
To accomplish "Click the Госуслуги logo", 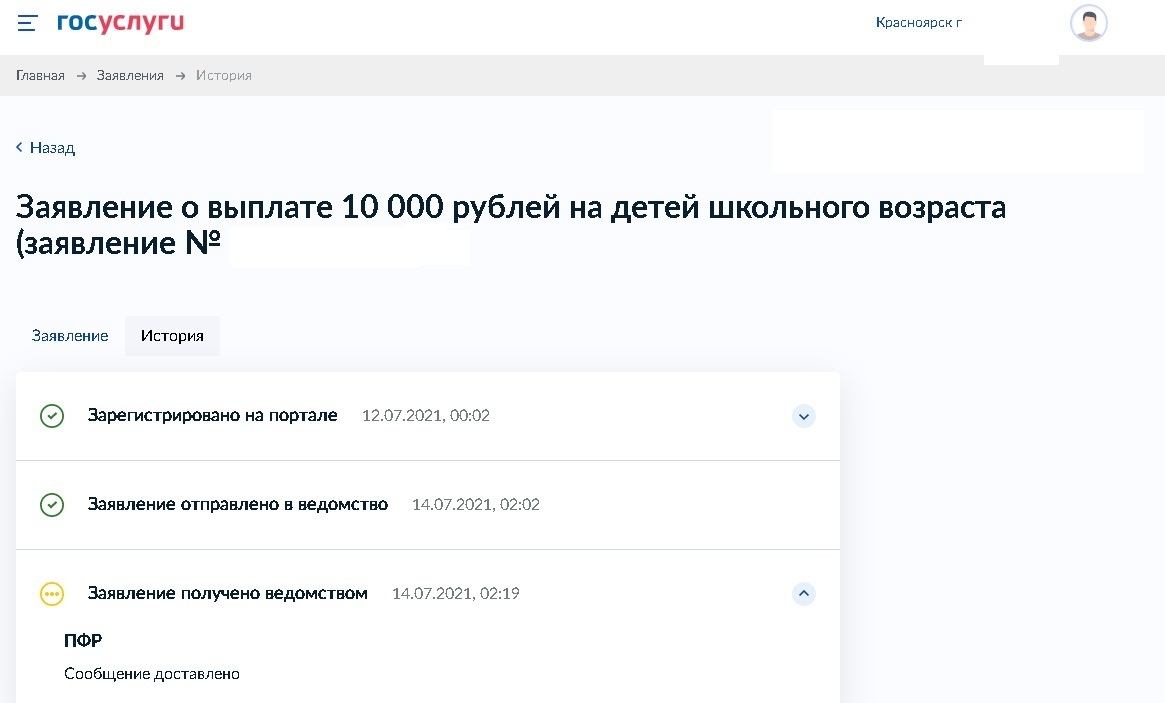I will tap(120, 22).
